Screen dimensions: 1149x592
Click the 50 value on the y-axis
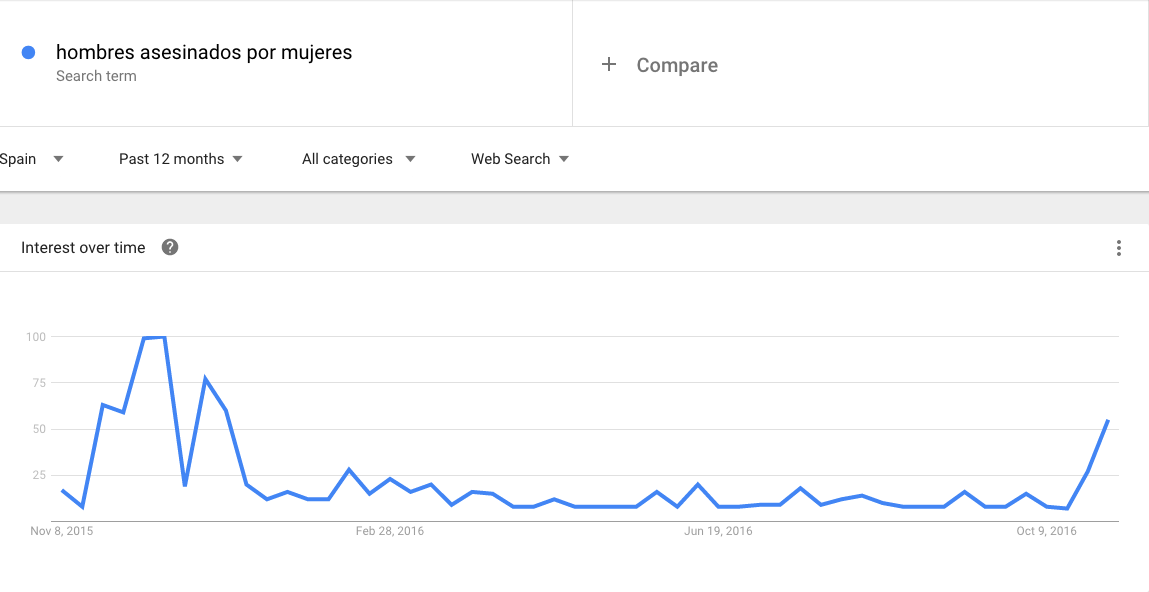coord(39,429)
